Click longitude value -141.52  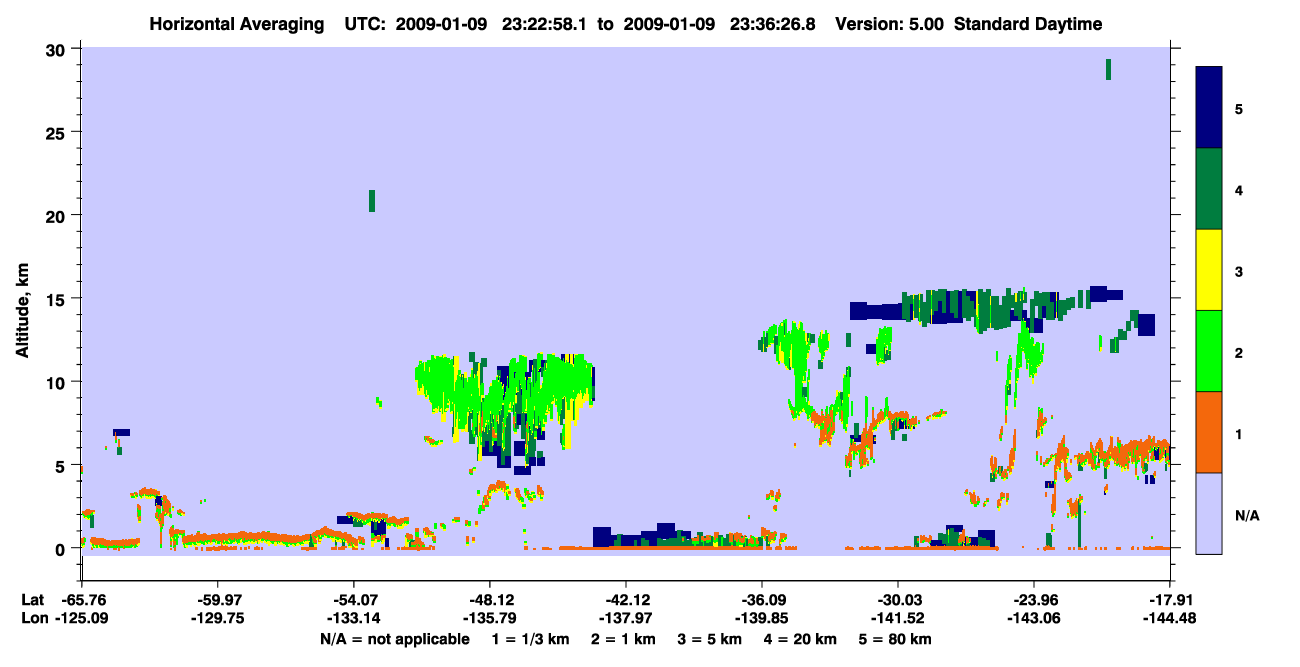(x=898, y=618)
